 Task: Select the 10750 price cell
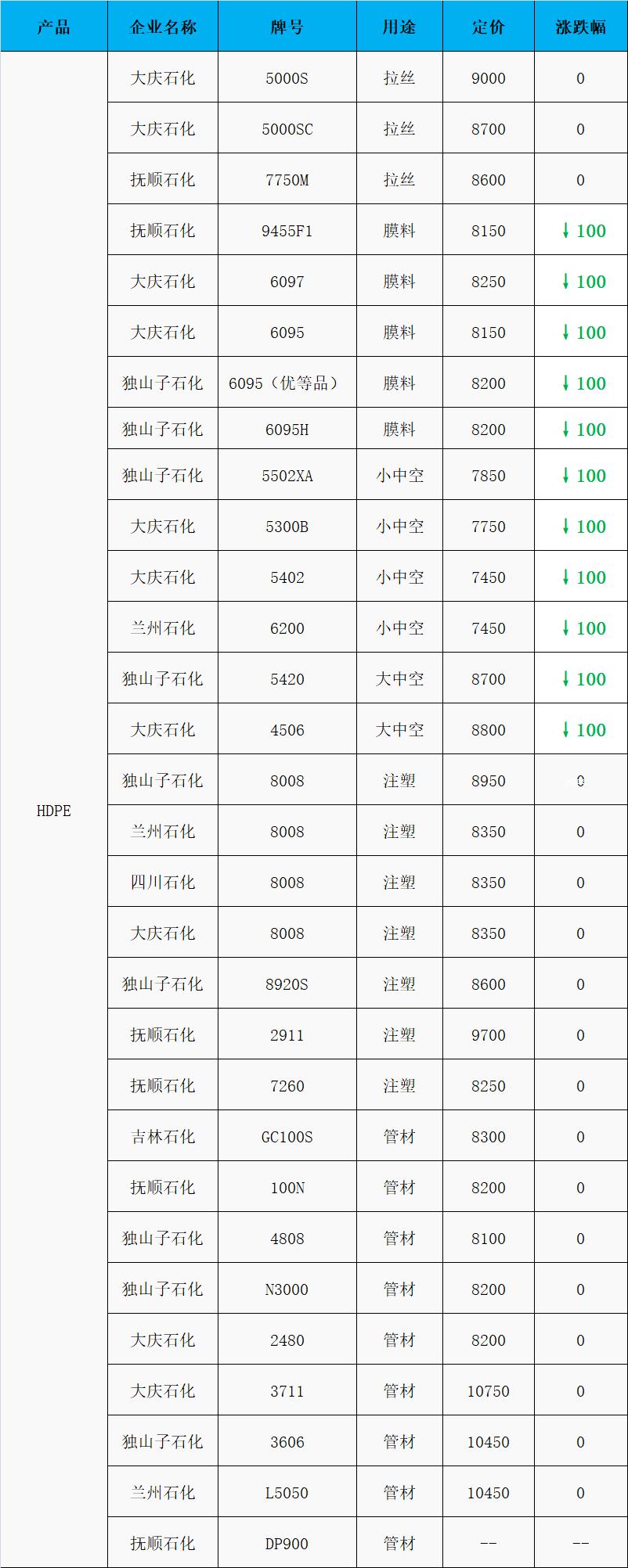pos(489,1391)
